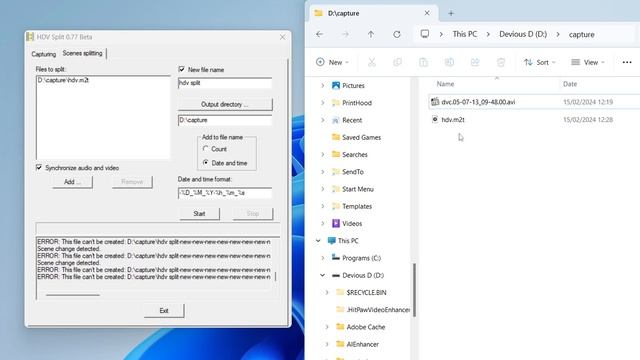640x360 pixels.
Task: Select the AIEnhancer folder in sidebar
Action: click(x=362, y=344)
